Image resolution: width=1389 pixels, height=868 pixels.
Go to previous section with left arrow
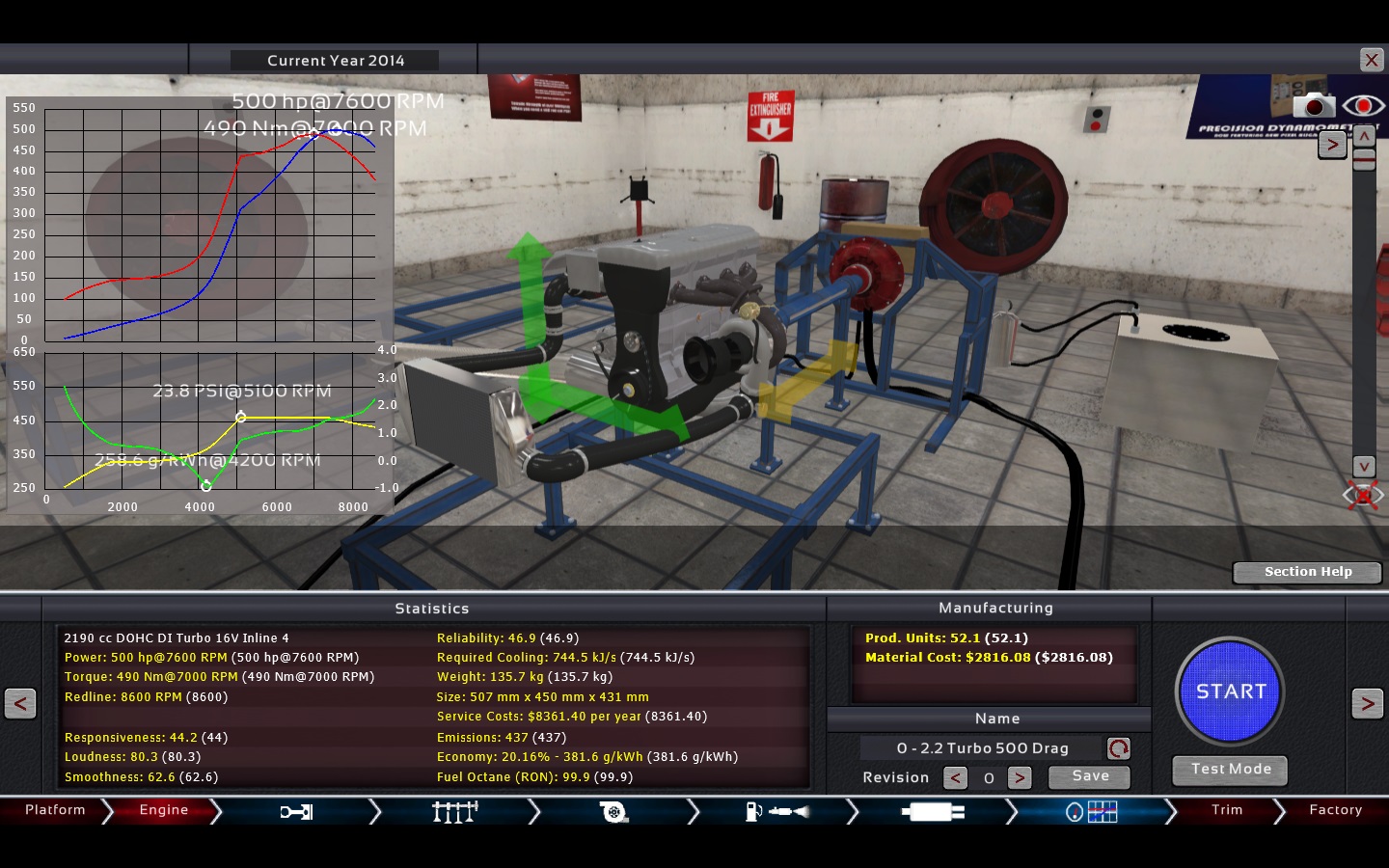coord(20,703)
